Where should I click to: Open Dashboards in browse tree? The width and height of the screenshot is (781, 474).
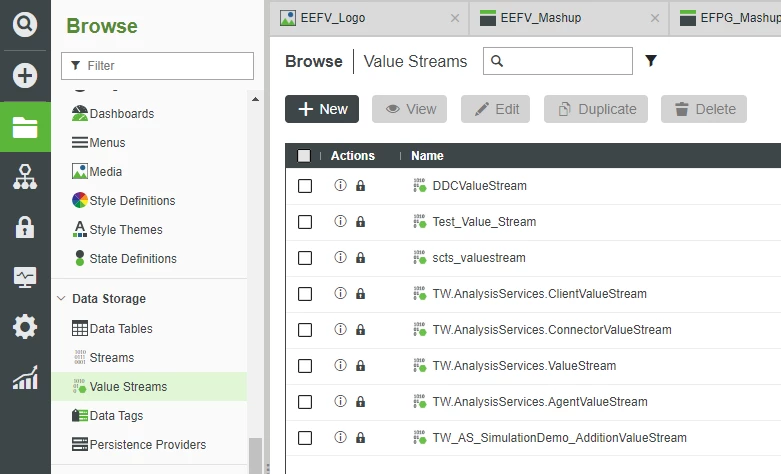(122, 114)
